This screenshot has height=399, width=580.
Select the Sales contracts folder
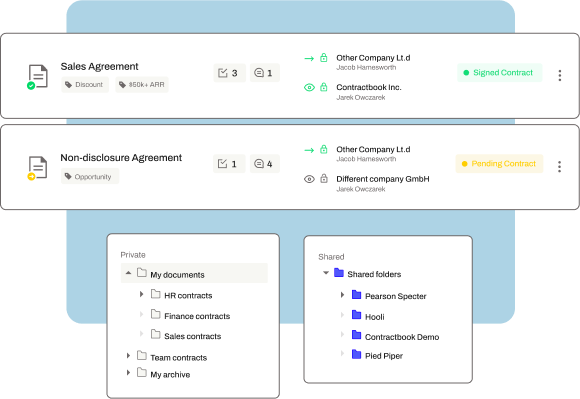pos(192,336)
